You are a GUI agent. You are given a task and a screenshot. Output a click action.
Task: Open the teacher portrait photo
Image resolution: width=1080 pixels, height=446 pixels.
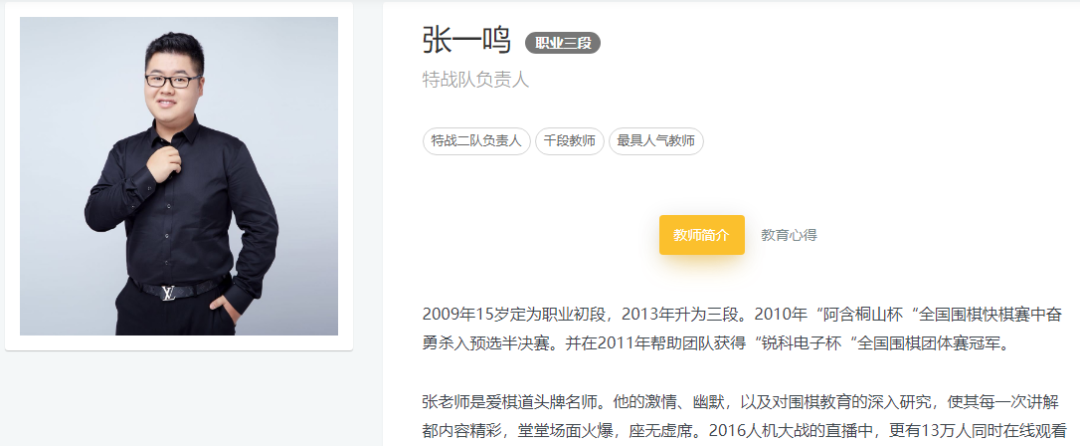pos(179,176)
